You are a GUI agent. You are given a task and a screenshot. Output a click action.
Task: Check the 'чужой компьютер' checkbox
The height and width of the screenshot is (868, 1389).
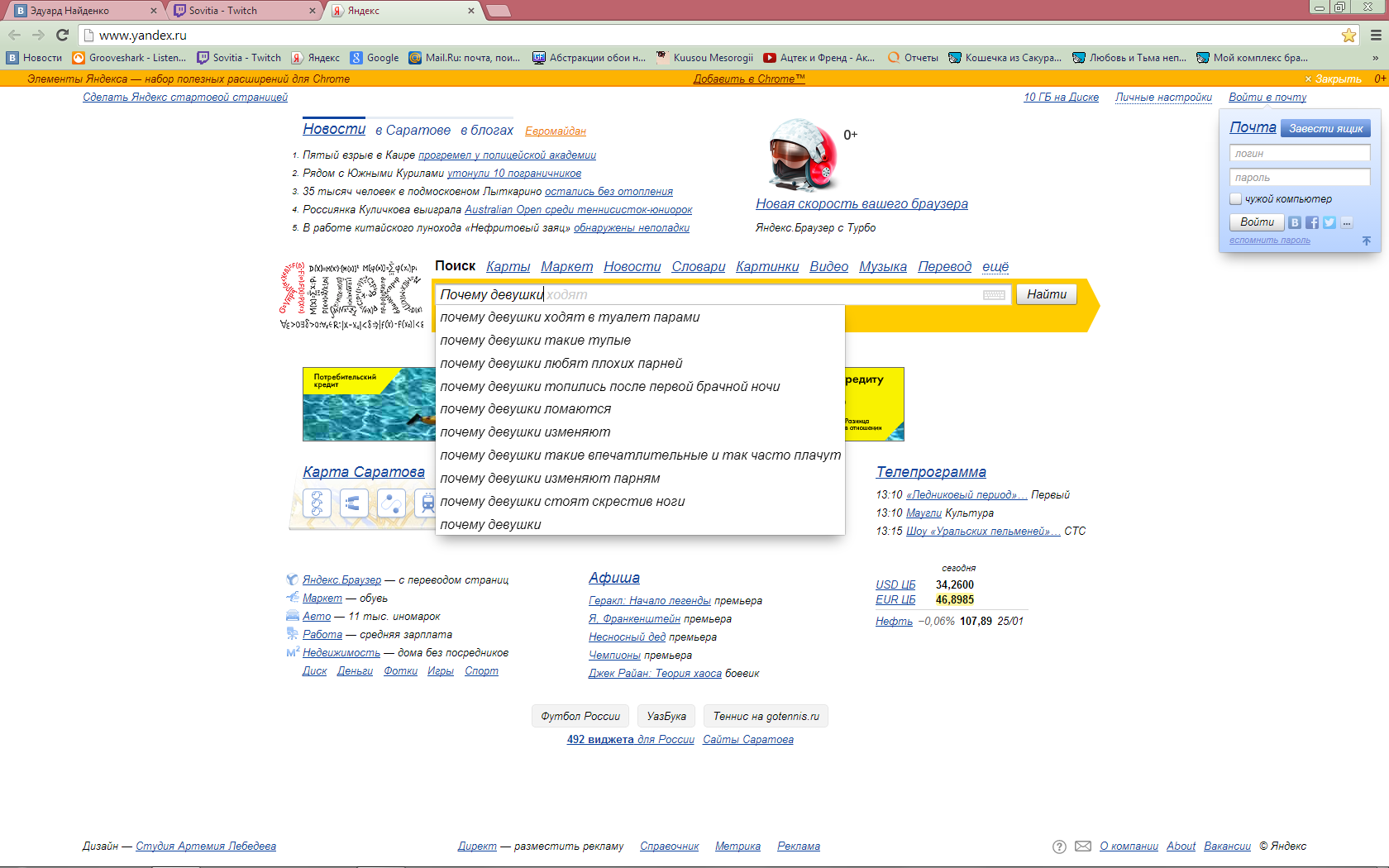tap(1235, 199)
